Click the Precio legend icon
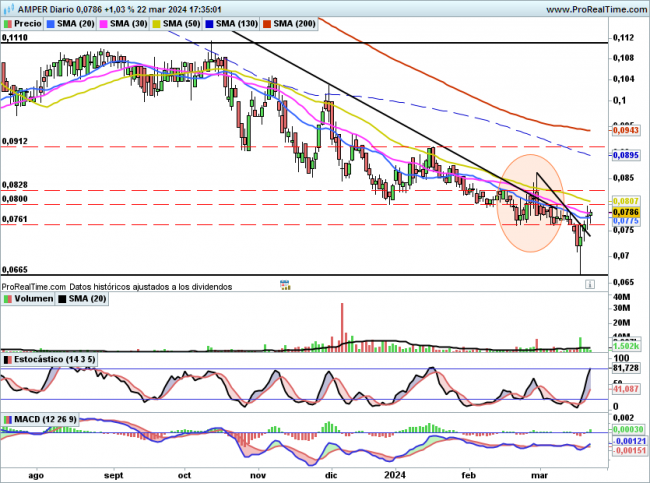650x483 pixels. click(9, 22)
